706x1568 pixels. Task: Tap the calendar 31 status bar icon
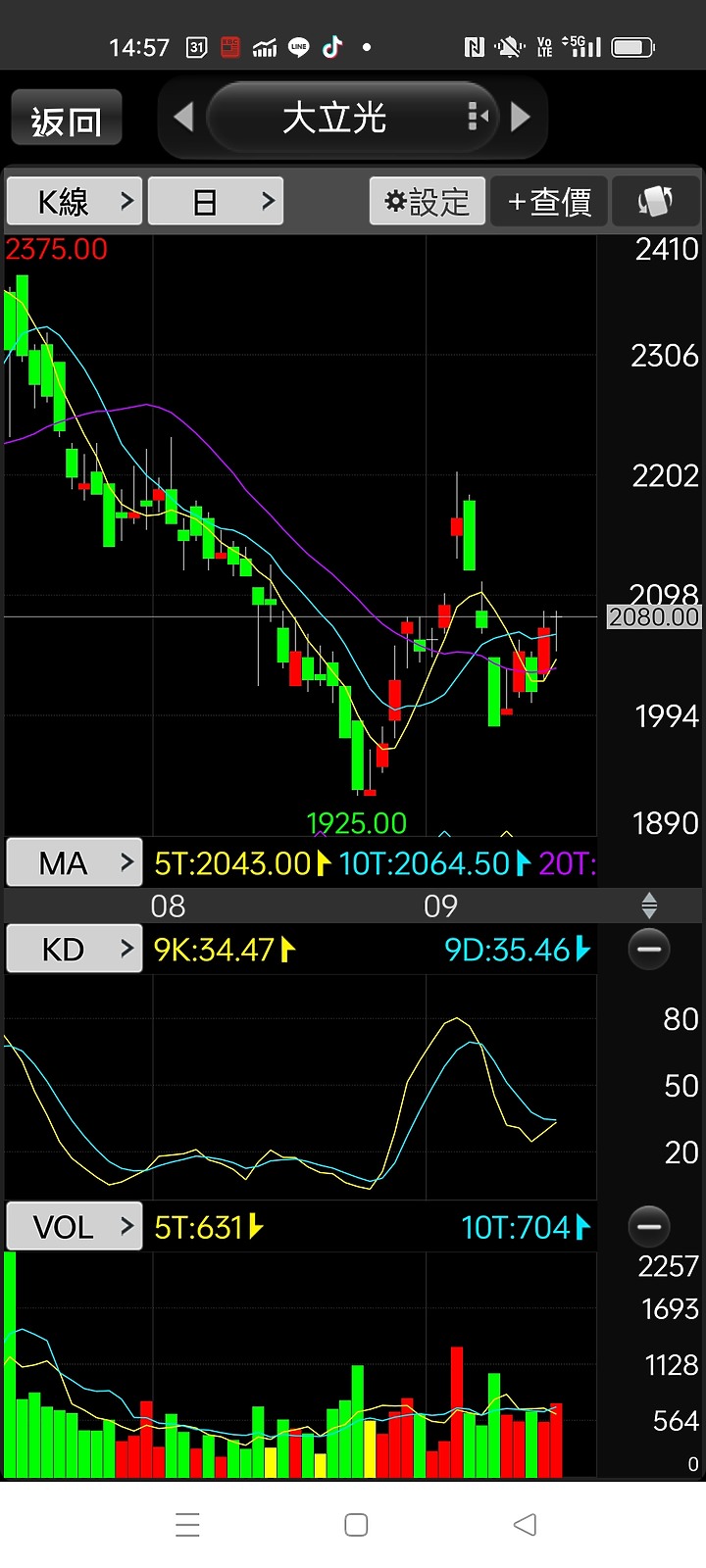196,47
